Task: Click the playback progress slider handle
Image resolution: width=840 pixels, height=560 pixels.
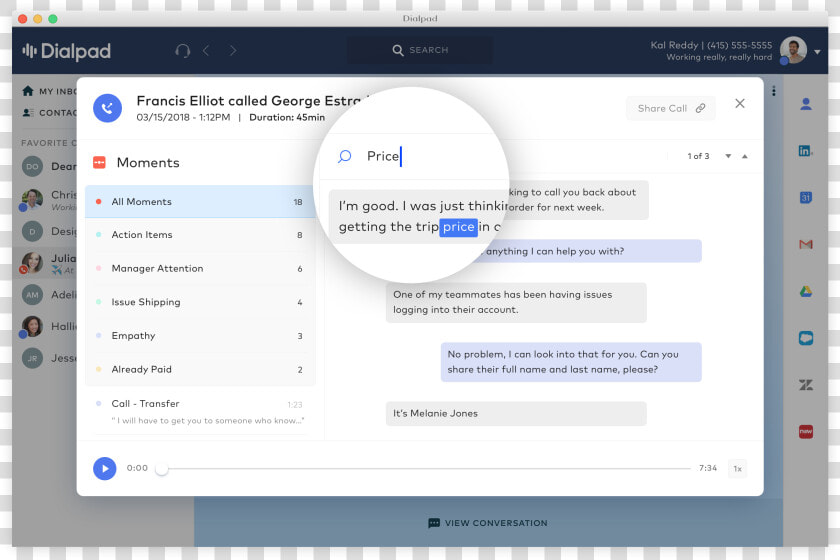Action: tap(161, 469)
